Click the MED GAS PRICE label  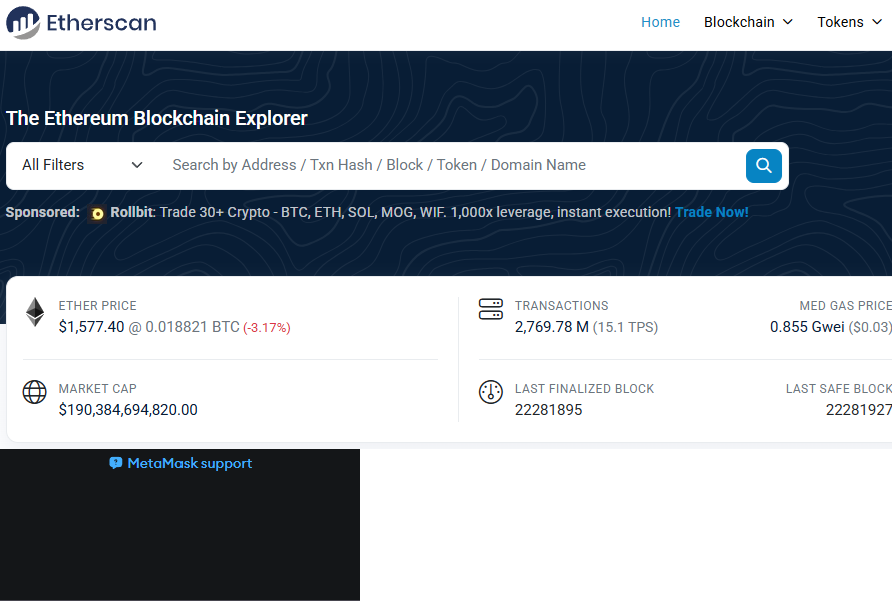pos(845,306)
